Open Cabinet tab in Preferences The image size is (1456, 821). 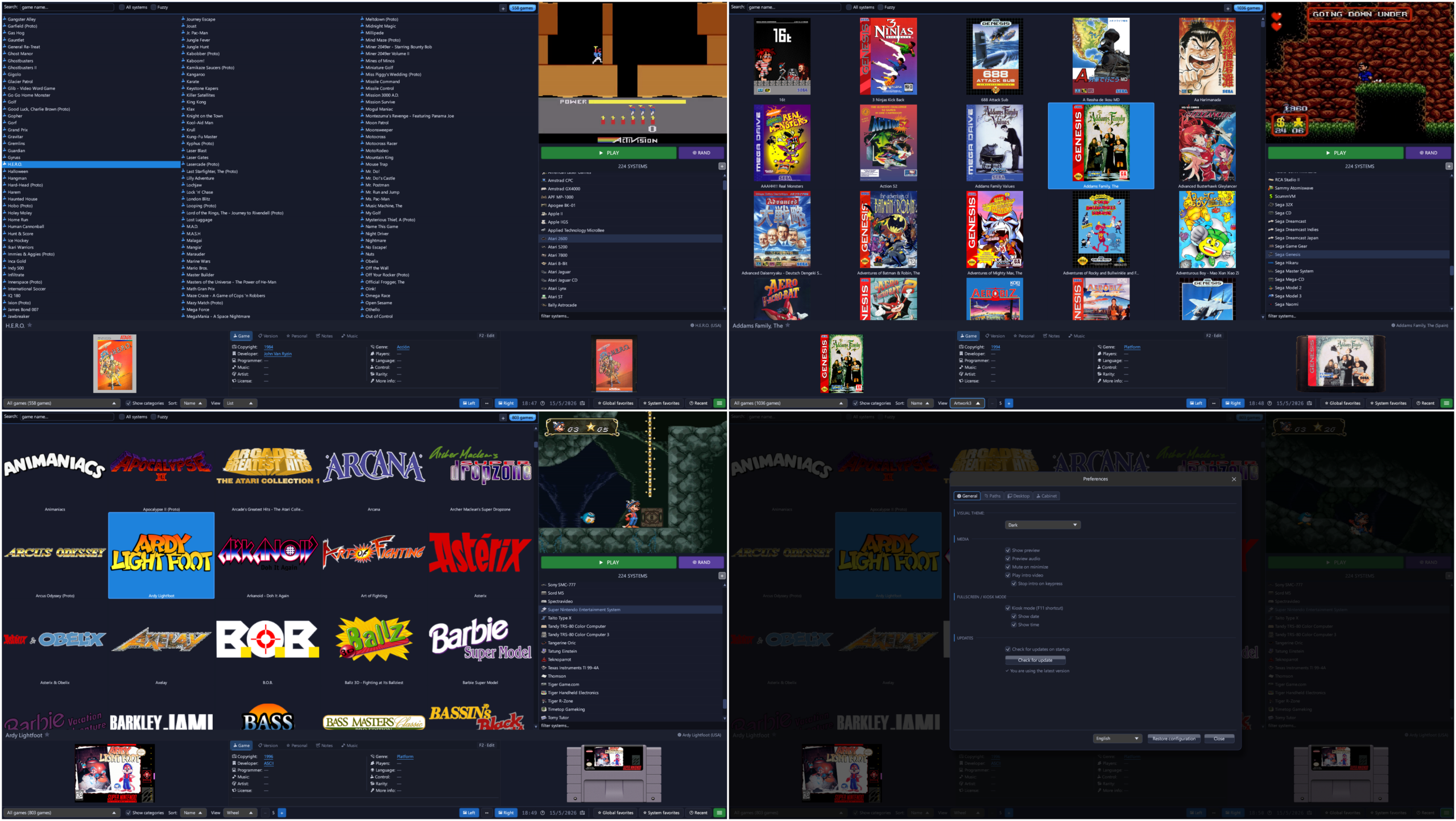[1046, 496]
